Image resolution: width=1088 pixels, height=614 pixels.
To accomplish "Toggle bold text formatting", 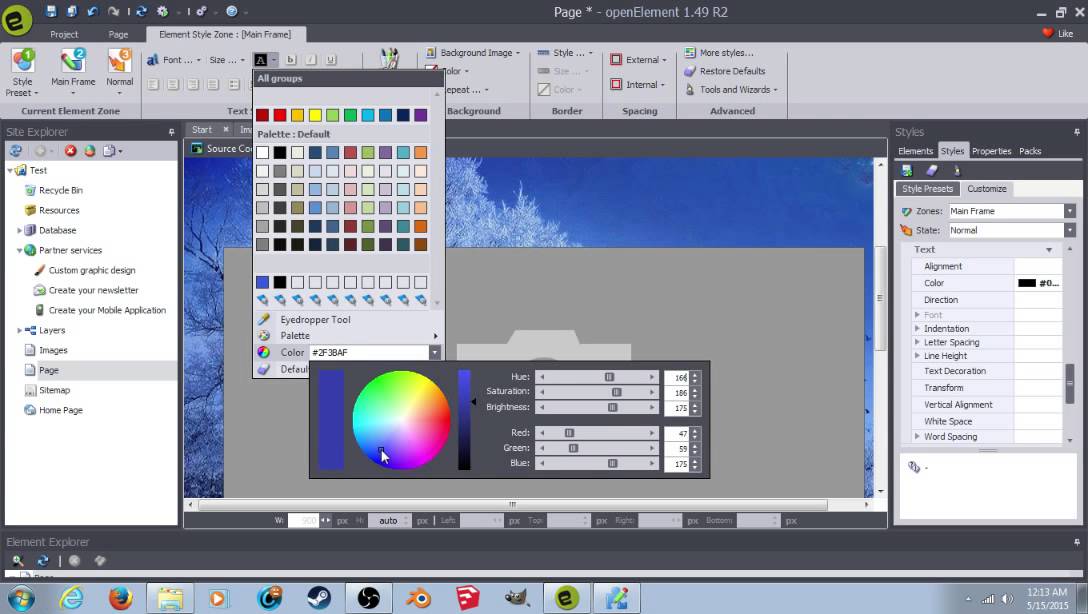I will coord(291,60).
